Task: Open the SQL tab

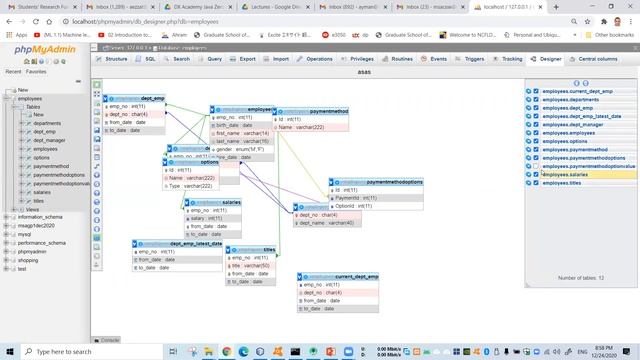Action: pyautogui.click(x=146, y=59)
